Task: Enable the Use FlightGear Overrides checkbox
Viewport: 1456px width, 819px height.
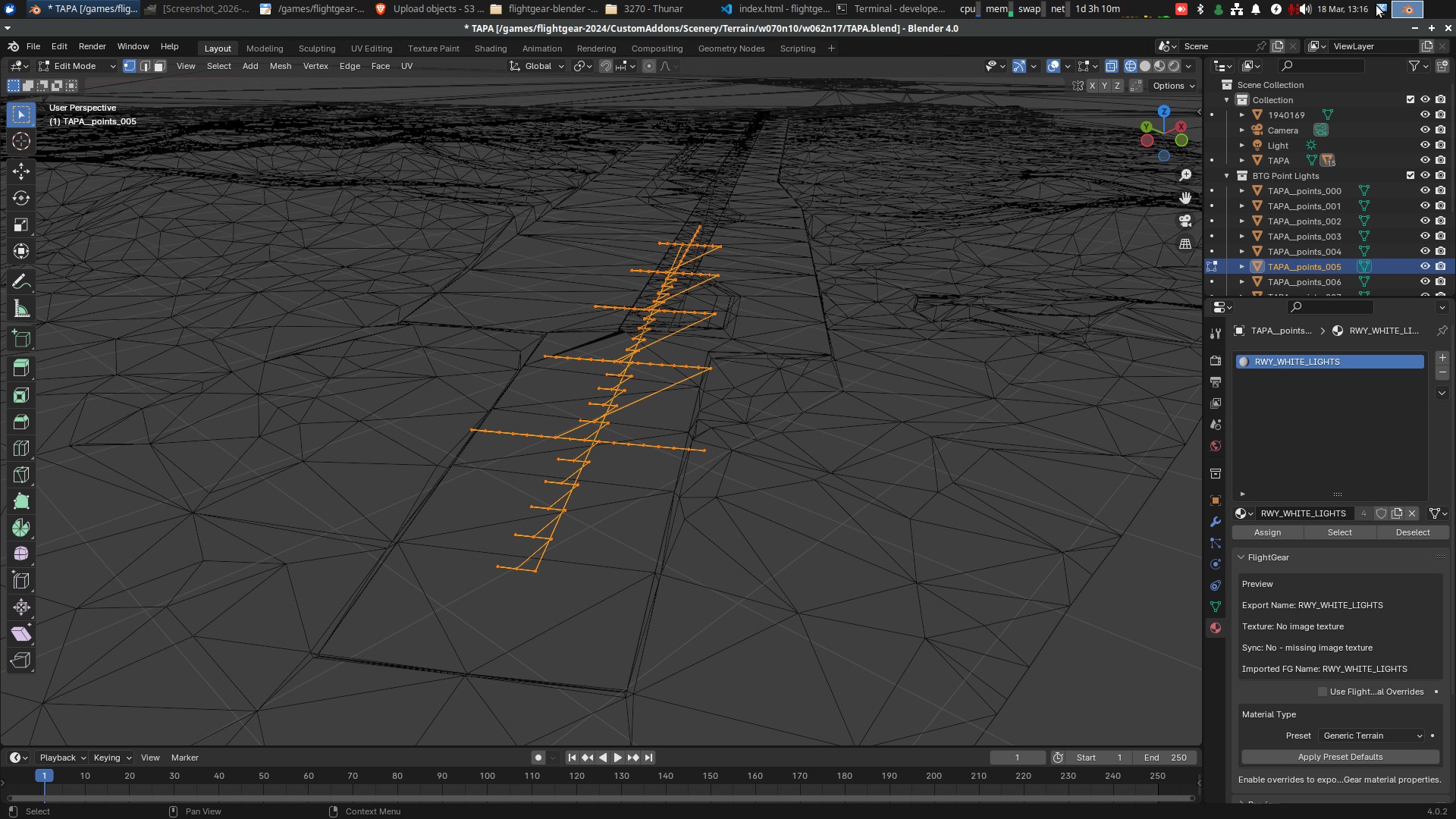Action: point(1323,692)
